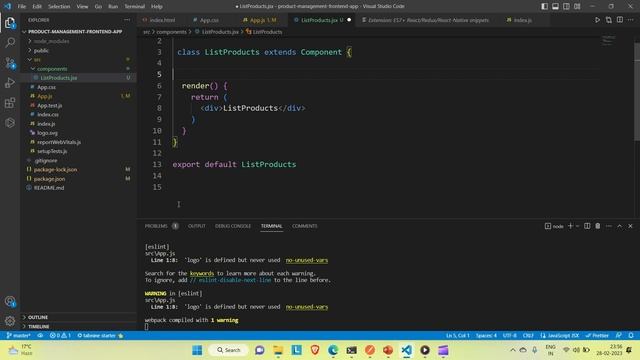Open new terminal launch profile dropdown

pos(577,226)
